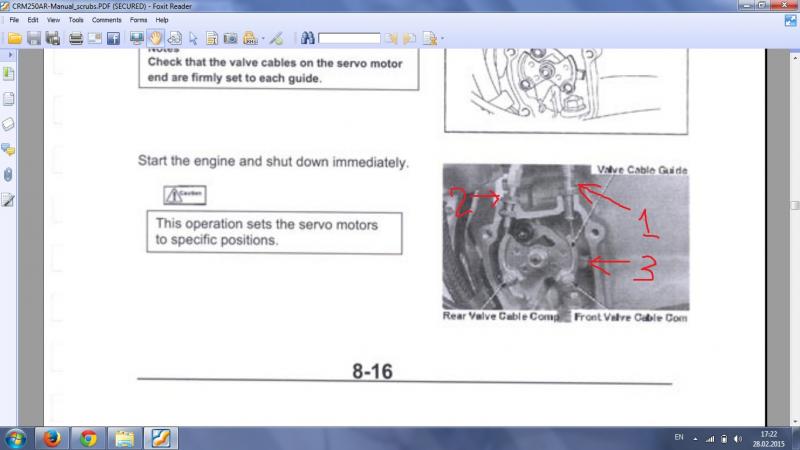Click the Foxit Reader taskbar button
This screenshot has width=800, height=450.
pyautogui.click(x=160, y=439)
